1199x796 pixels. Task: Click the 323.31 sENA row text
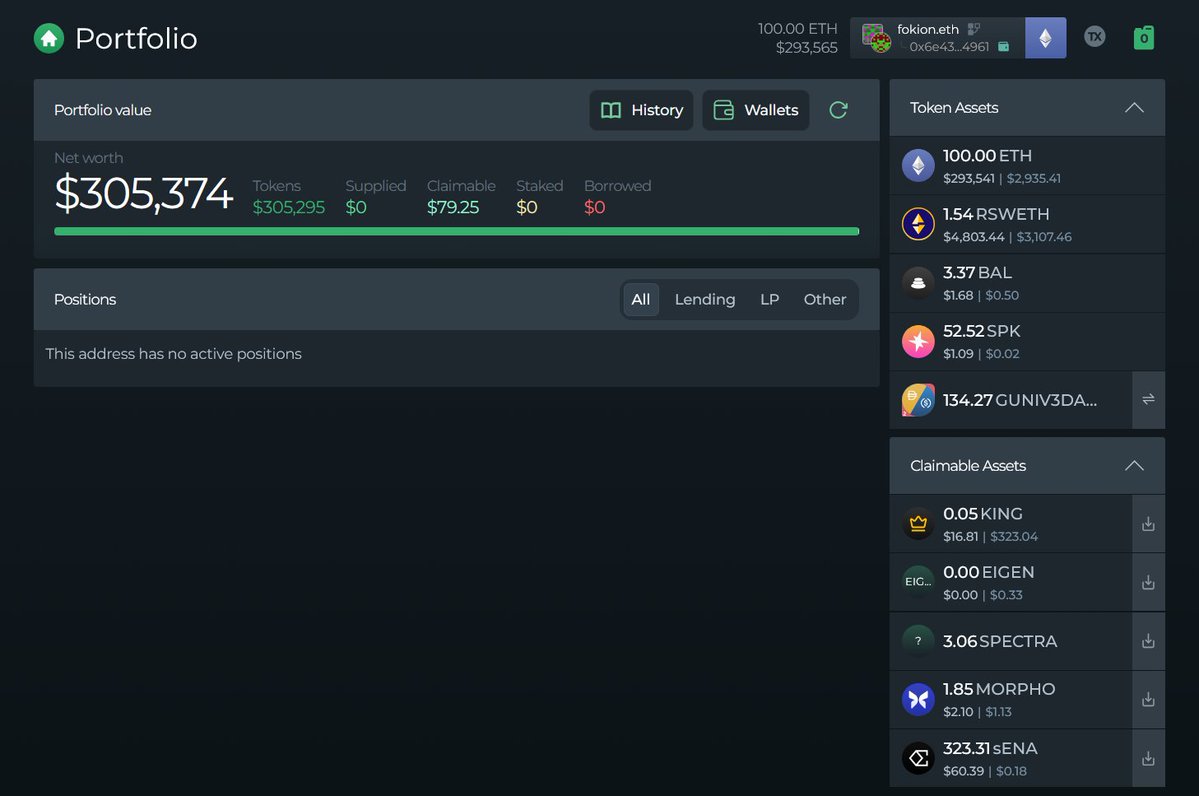[990, 749]
